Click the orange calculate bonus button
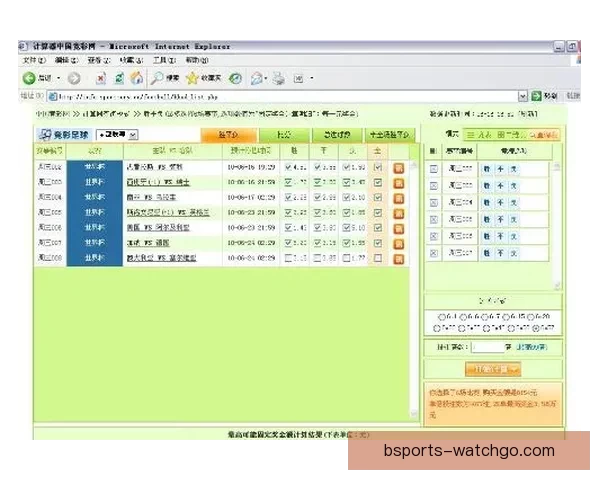The width and height of the screenshot is (600, 480). point(493,369)
